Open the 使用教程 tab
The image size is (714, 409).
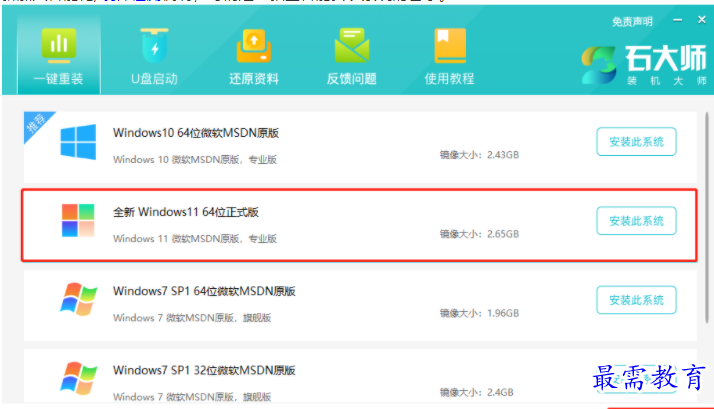[x=449, y=55]
